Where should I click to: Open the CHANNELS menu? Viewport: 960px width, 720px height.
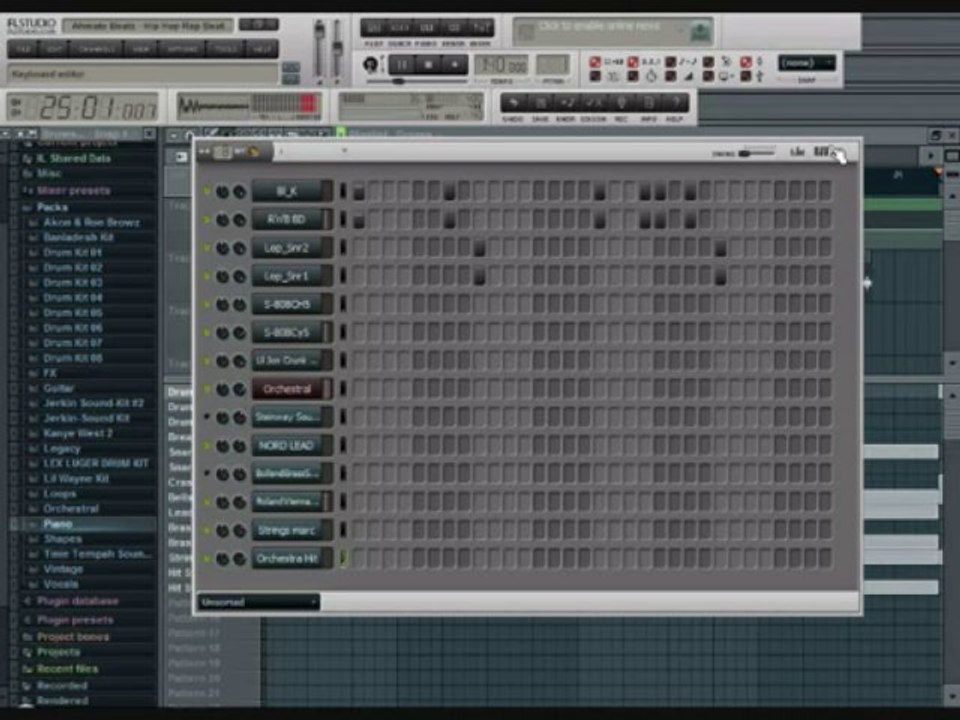96,48
